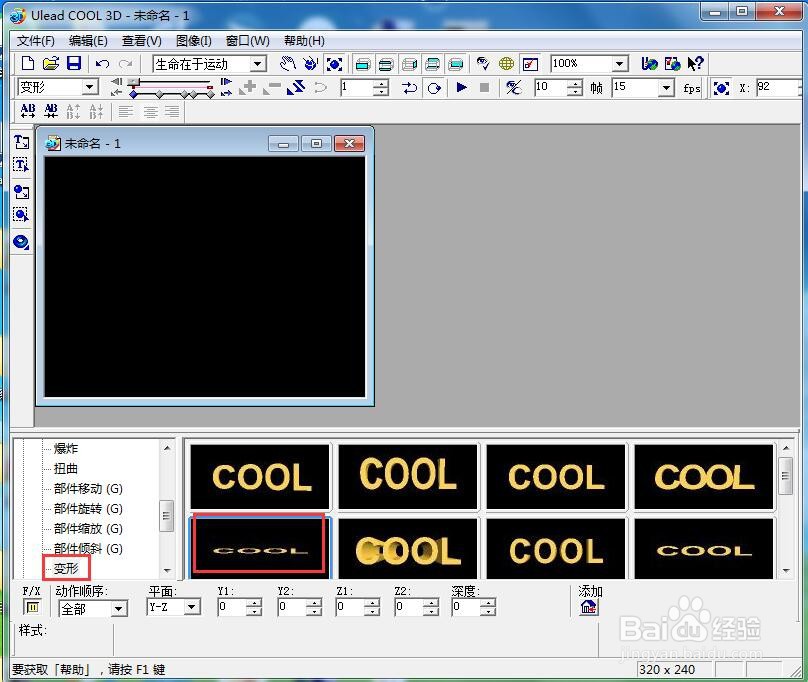The image size is (808, 682).
Task: Click the total frames stepper next to 10
Action: [574, 87]
